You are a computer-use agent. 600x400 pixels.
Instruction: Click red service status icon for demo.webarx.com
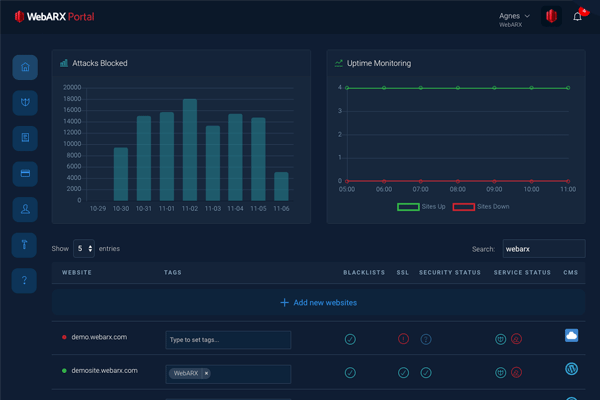(x=516, y=339)
